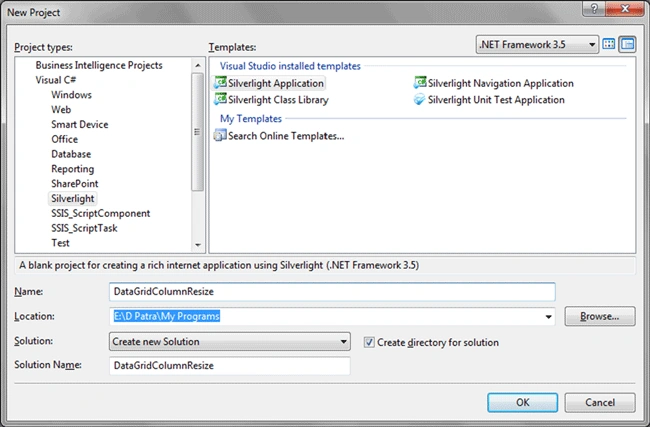
Task: Click the Browse... button
Action: [x=600, y=316]
